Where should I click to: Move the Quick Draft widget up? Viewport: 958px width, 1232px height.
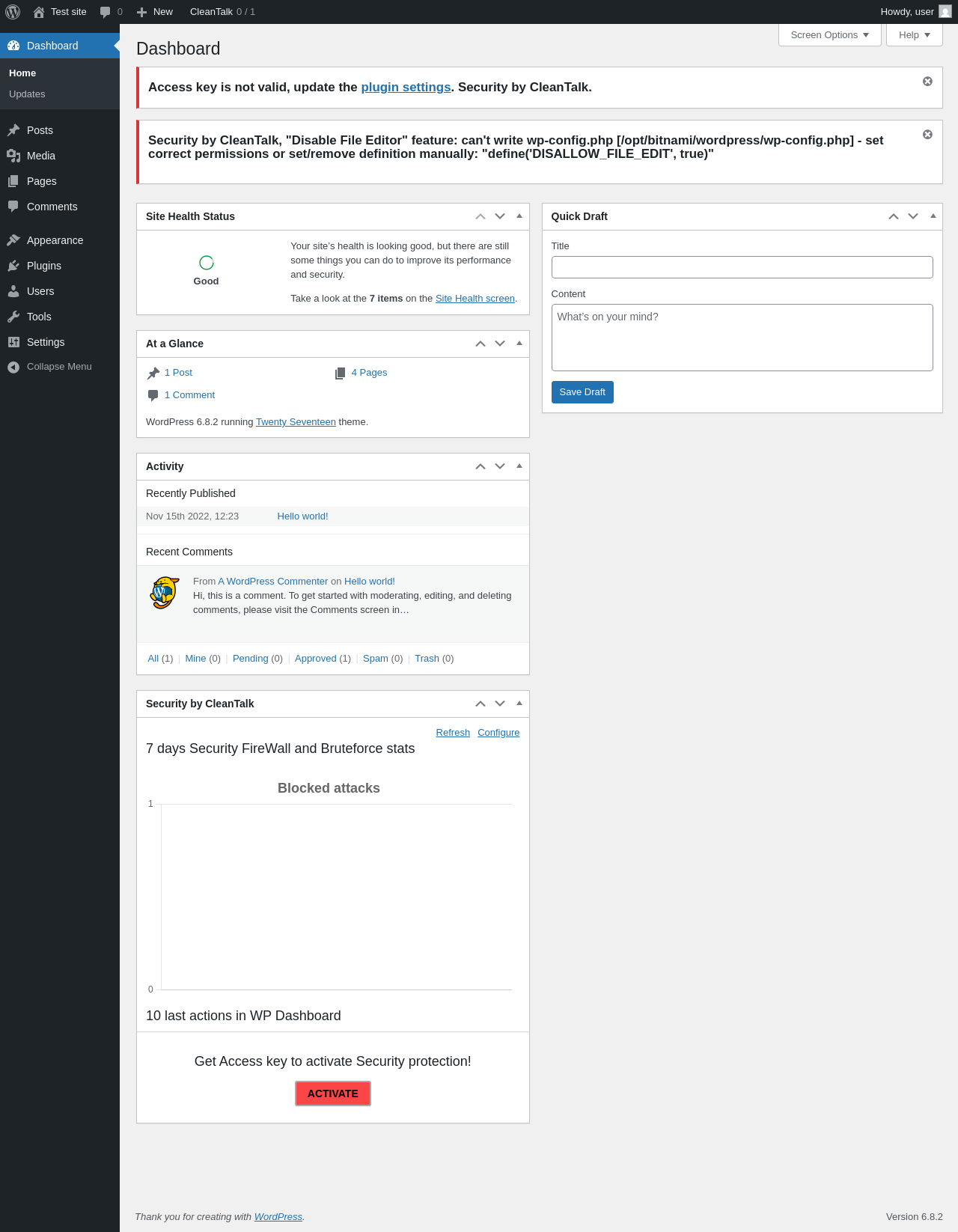894,216
